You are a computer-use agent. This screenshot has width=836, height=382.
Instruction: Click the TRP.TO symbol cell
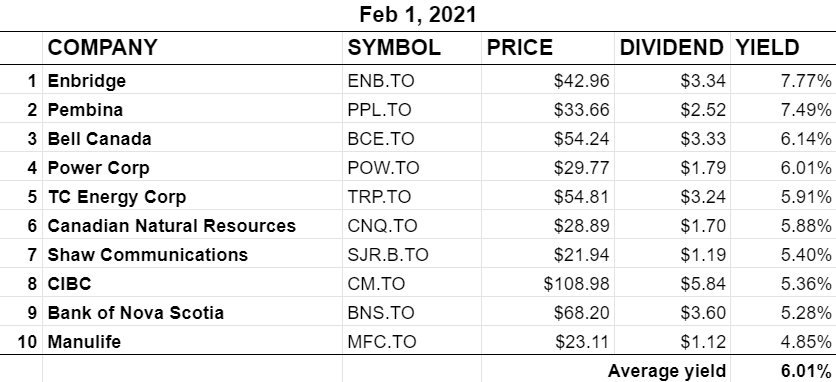pyautogui.click(x=412, y=196)
